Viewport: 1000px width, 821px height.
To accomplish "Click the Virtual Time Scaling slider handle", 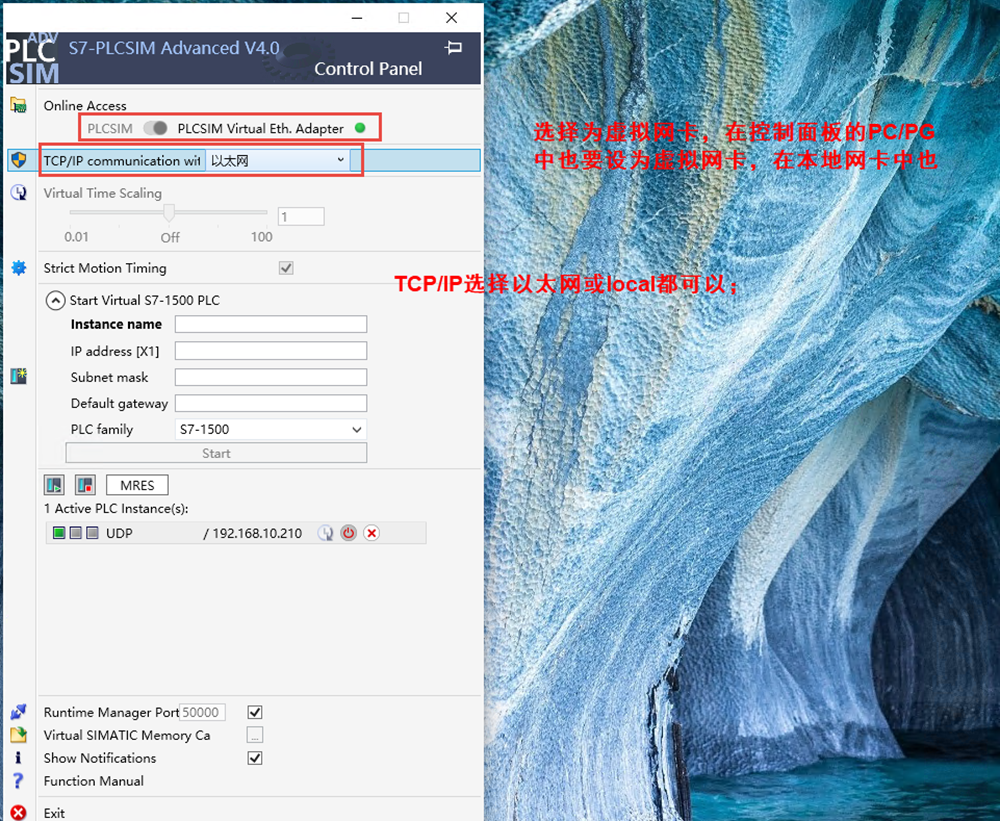I will tap(170, 212).
